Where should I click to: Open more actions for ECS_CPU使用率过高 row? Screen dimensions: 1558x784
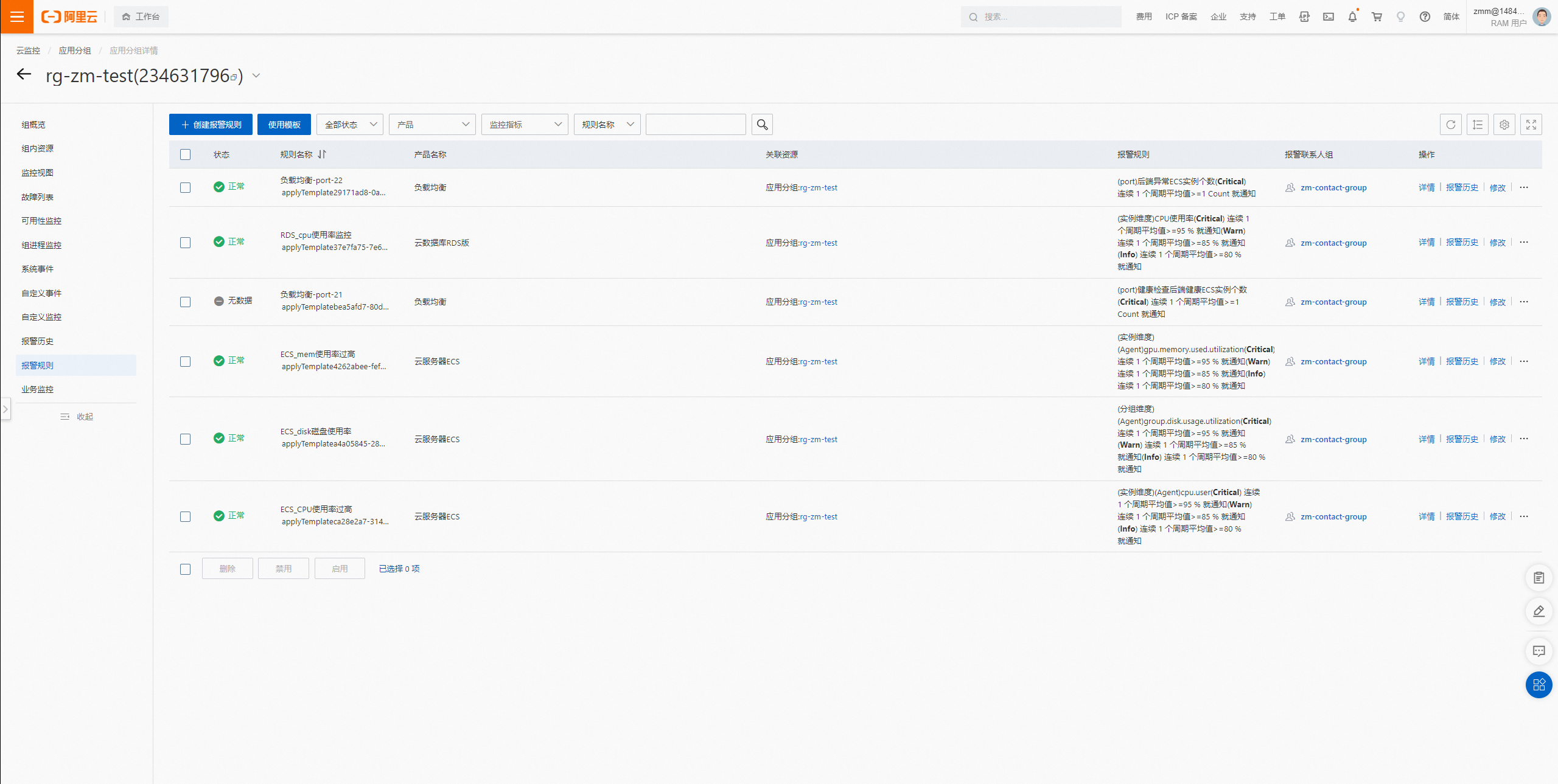point(1524,516)
